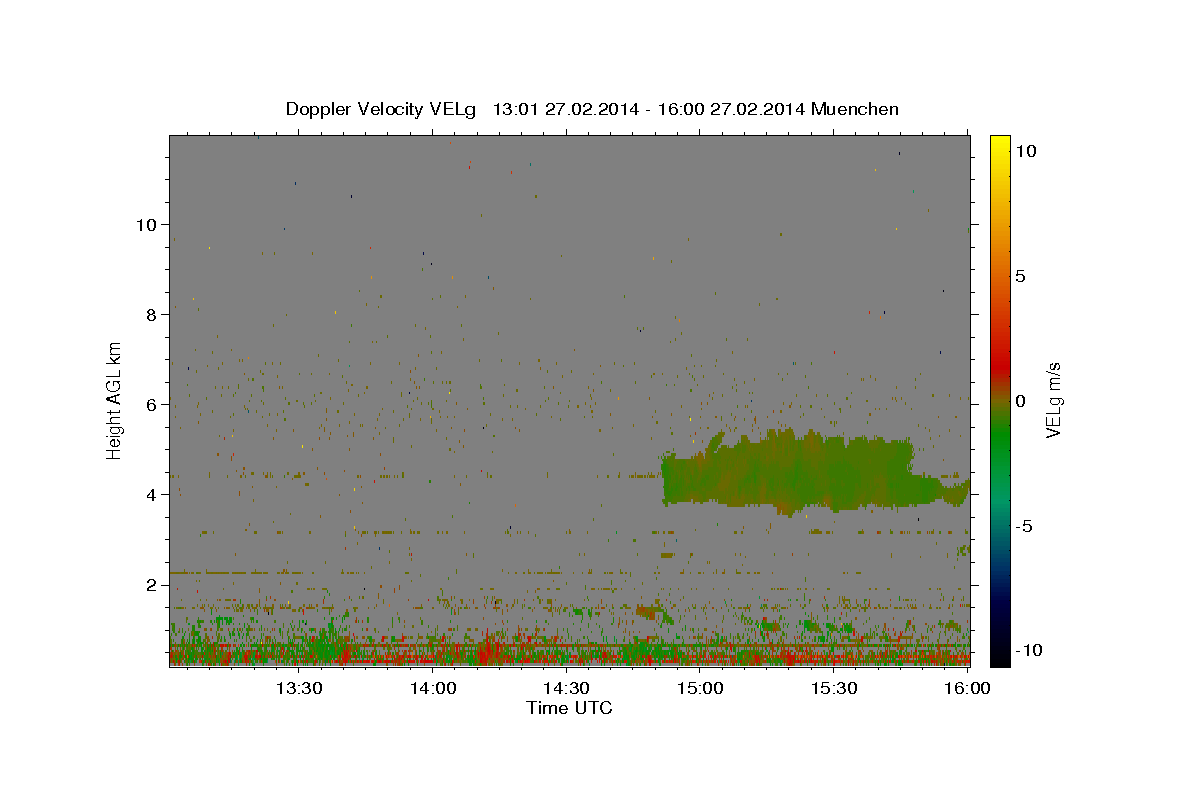Click the '13:30' time axis label

point(298,688)
